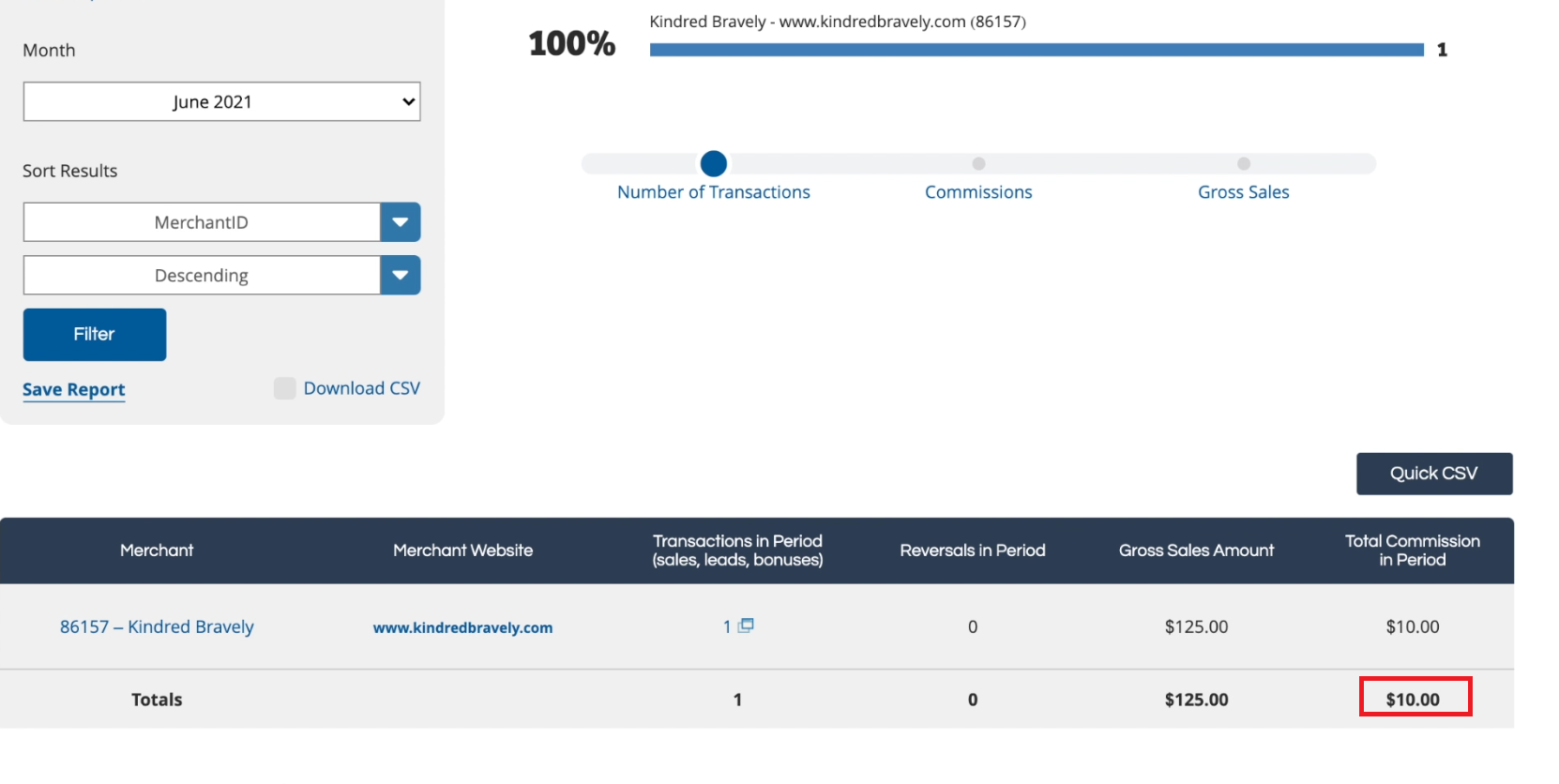Open transaction details popup icon beside 1
The image size is (1559, 784).
[x=746, y=626]
